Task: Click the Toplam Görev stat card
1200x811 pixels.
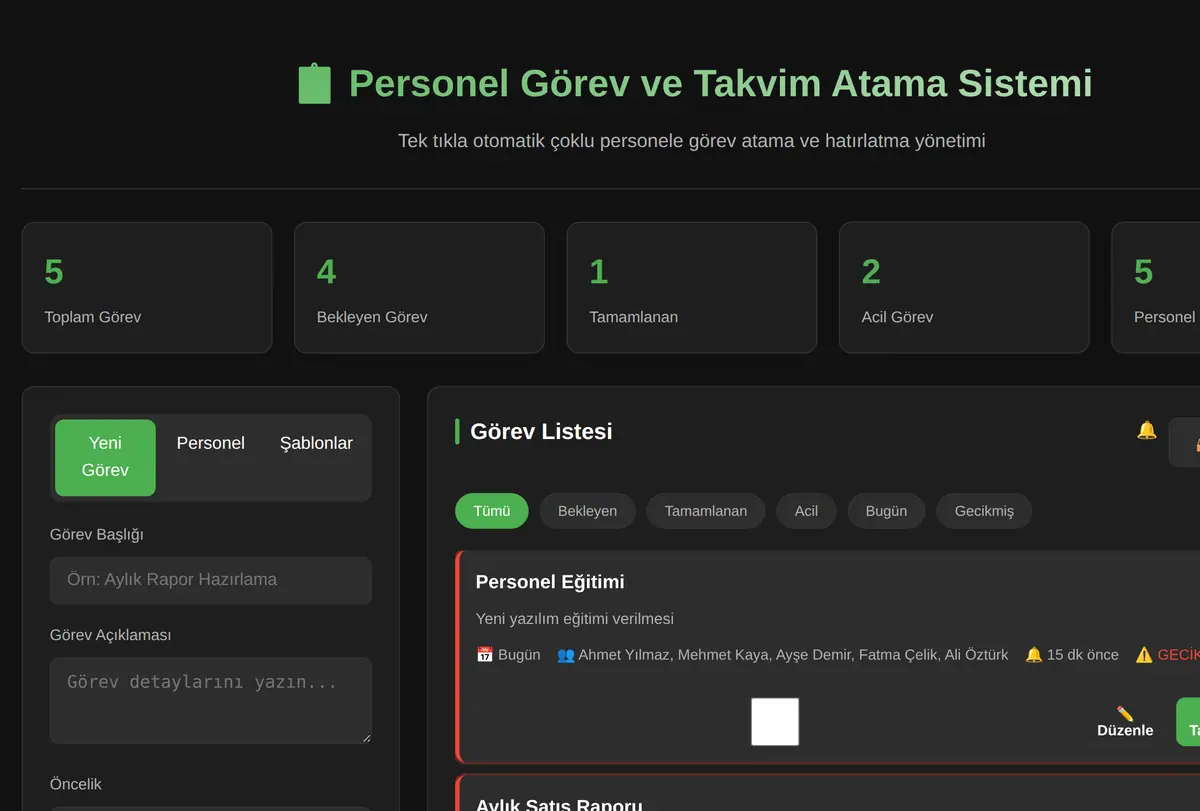Action: point(147,288)
